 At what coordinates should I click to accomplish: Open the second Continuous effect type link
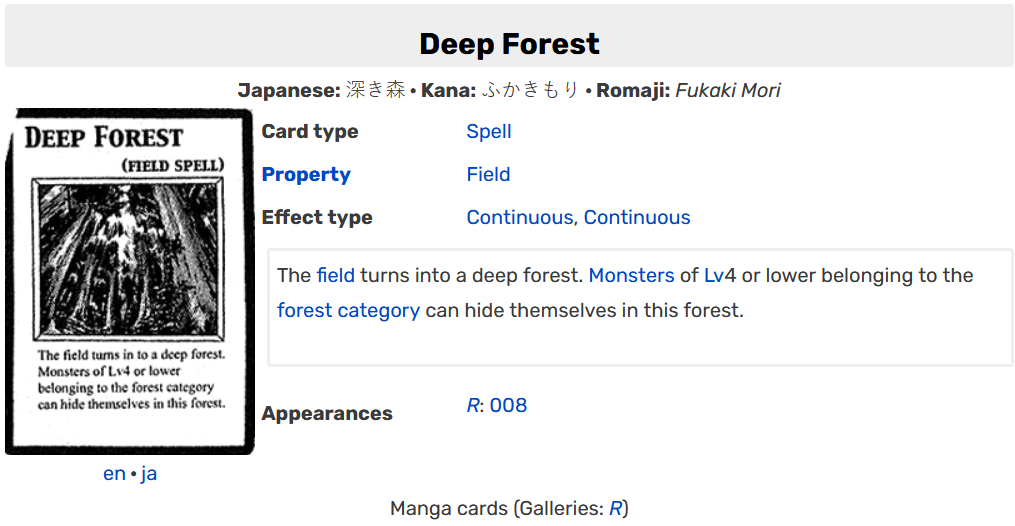637,217
